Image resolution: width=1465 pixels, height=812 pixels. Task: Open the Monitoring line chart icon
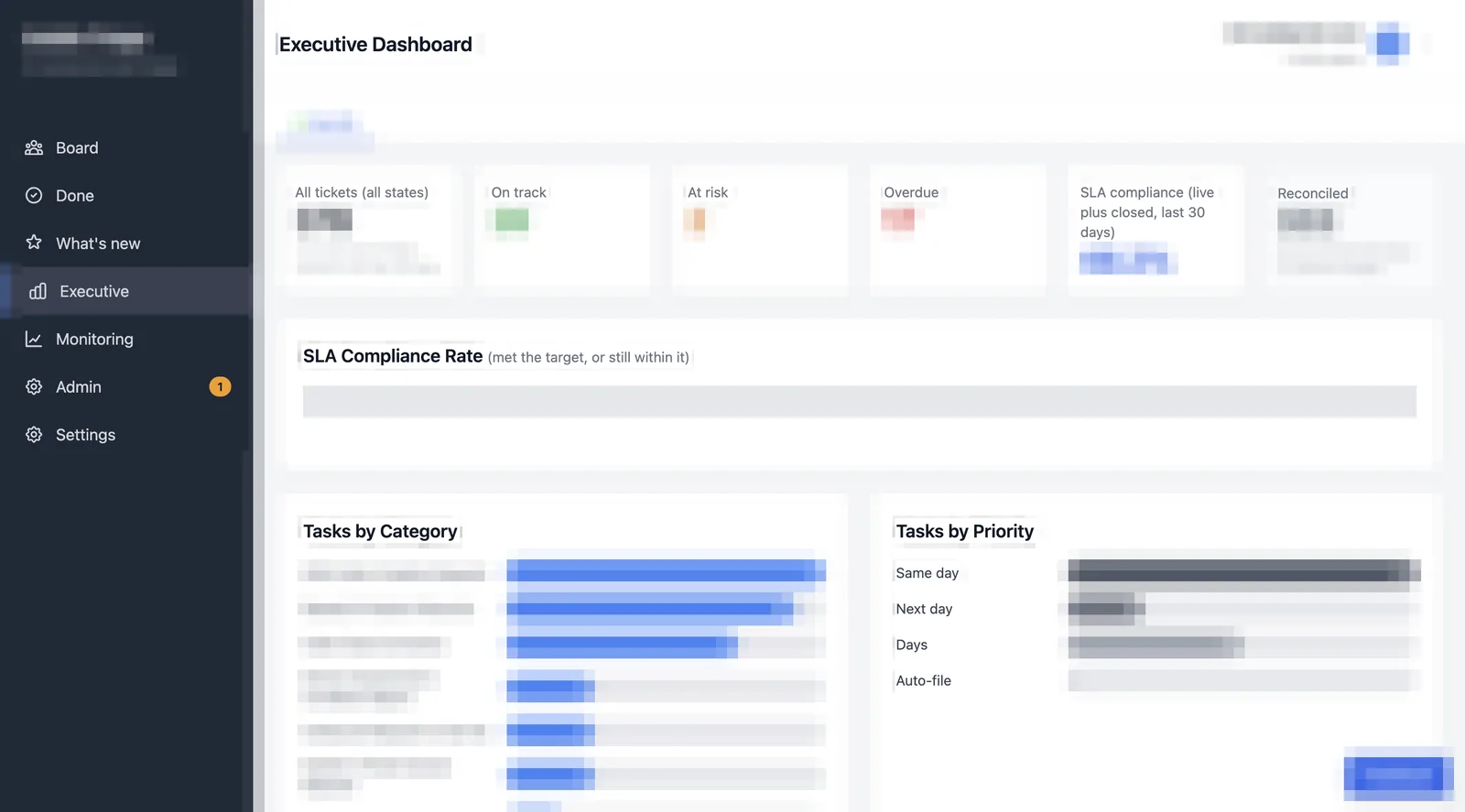pyautogui.click(x=34, y=340)
